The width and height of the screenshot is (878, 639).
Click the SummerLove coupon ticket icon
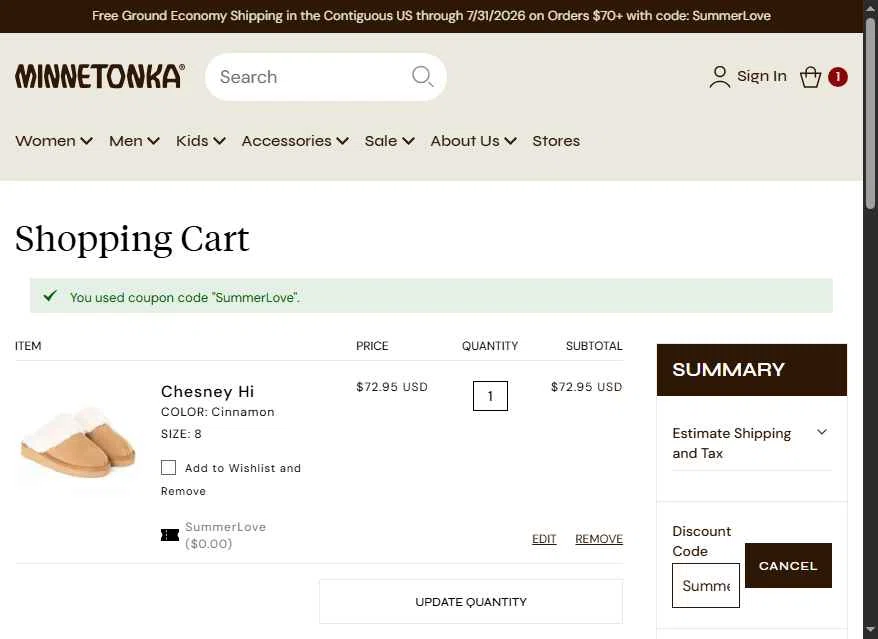170,535
